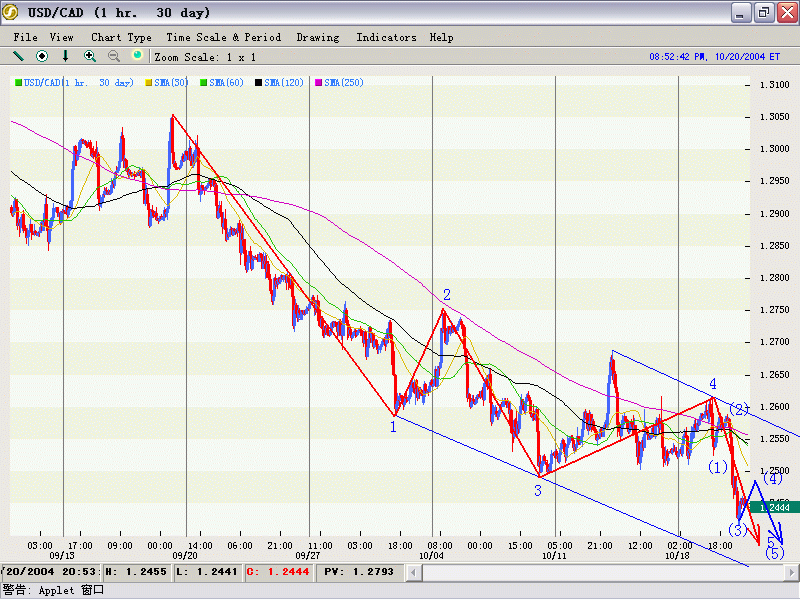Open the File menu

[26, 37]
